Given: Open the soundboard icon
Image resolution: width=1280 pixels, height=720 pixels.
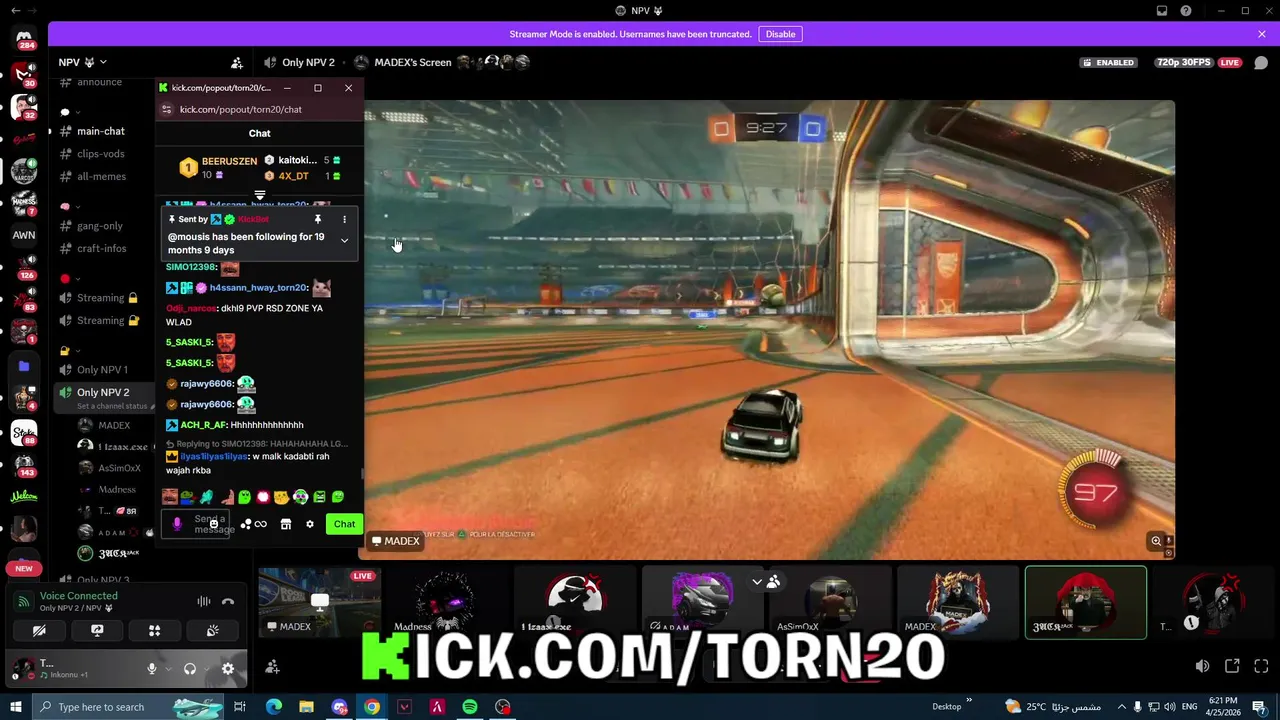Looking at the screenshot, I should pyautogui.click(x=212, y=631).
